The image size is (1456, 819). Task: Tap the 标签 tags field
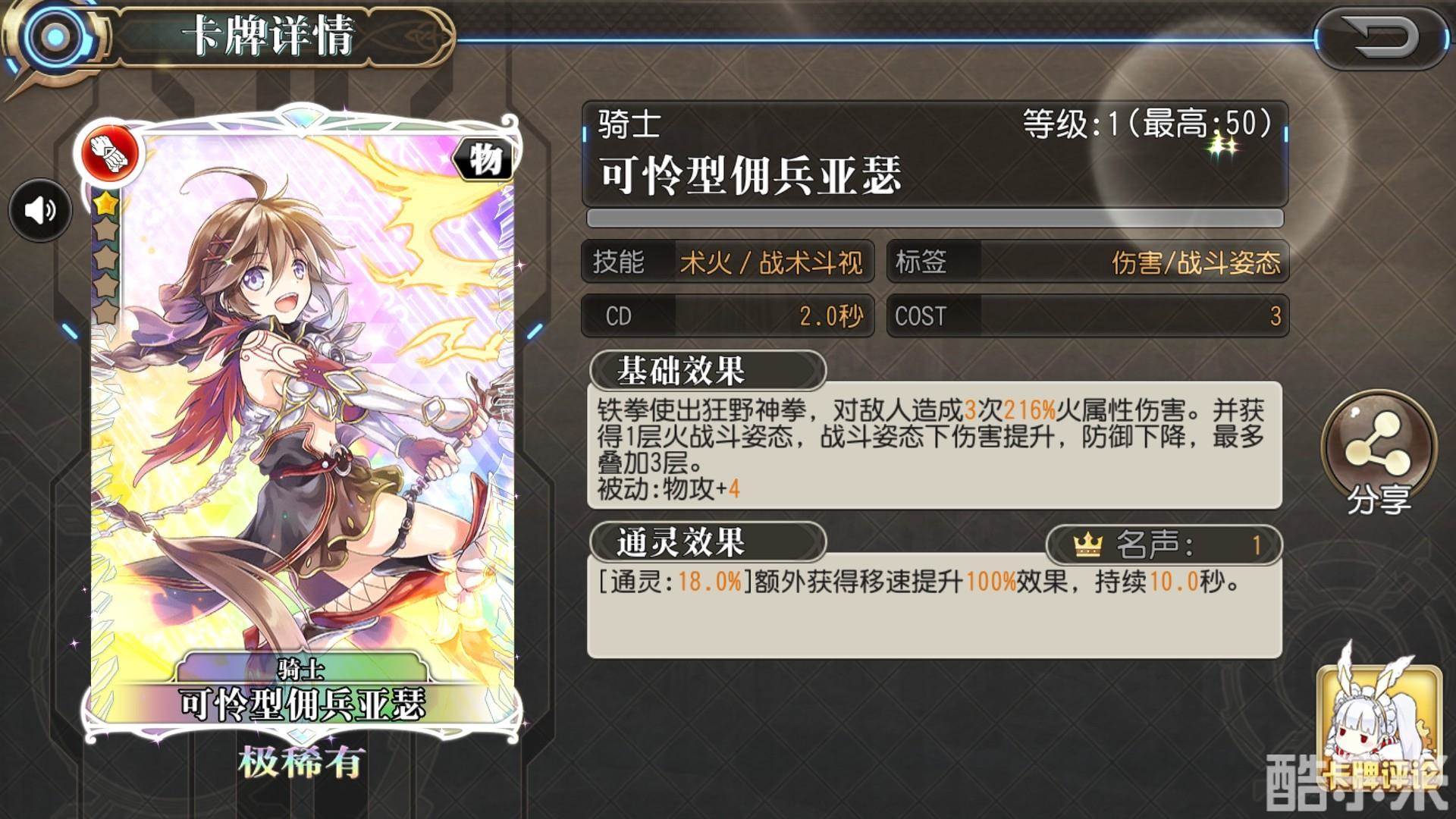pyautogui.click(x=1087, y=262)
